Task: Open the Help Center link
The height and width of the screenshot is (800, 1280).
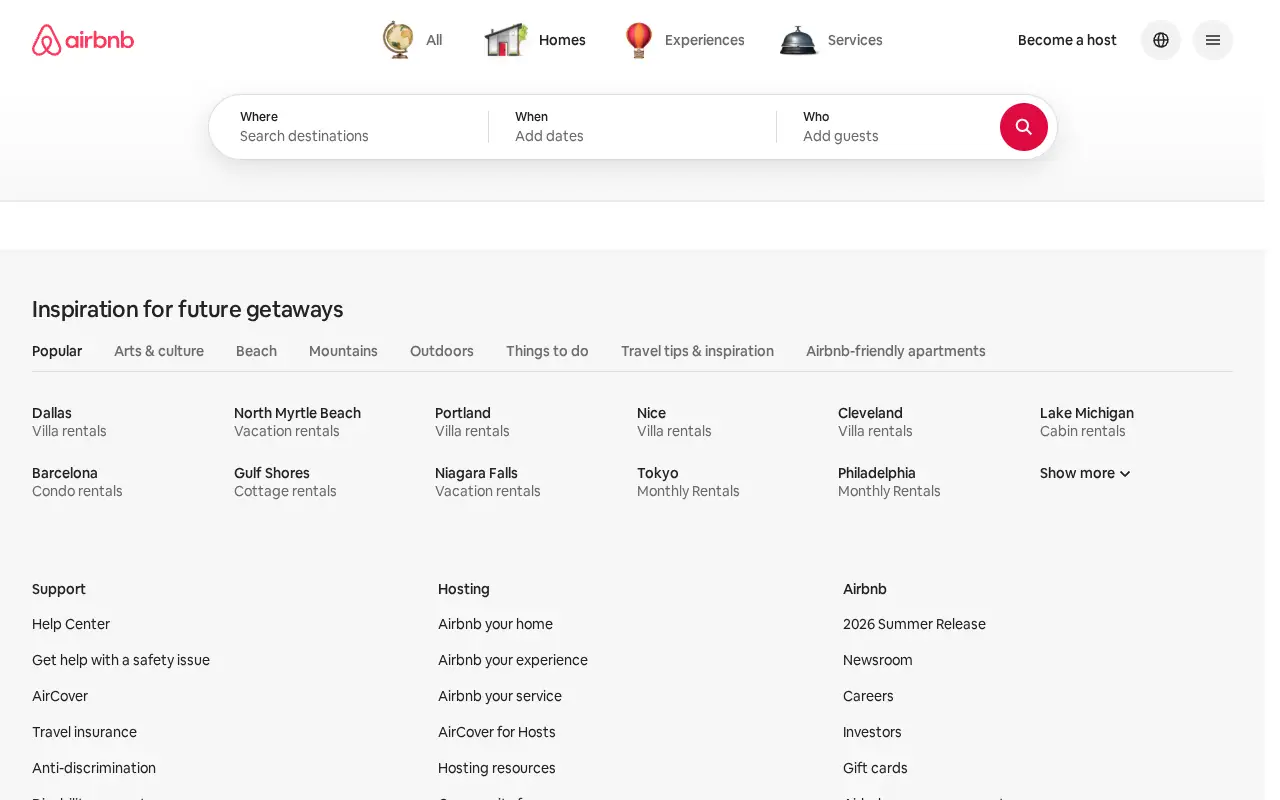Action: [71, 624]
